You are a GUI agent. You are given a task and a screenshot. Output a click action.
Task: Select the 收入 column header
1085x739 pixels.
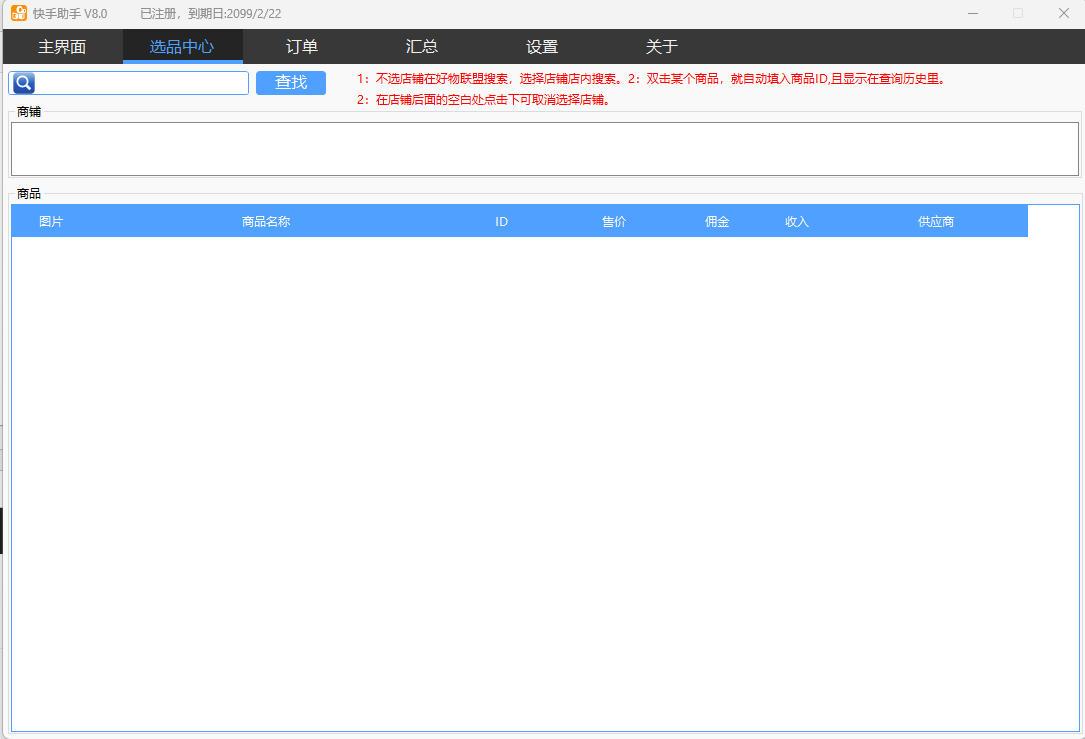coord(797,221)
